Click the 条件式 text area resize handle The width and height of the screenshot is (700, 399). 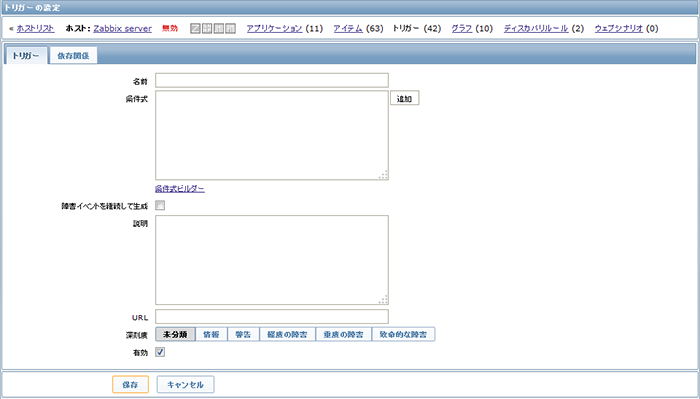point(383,175)
